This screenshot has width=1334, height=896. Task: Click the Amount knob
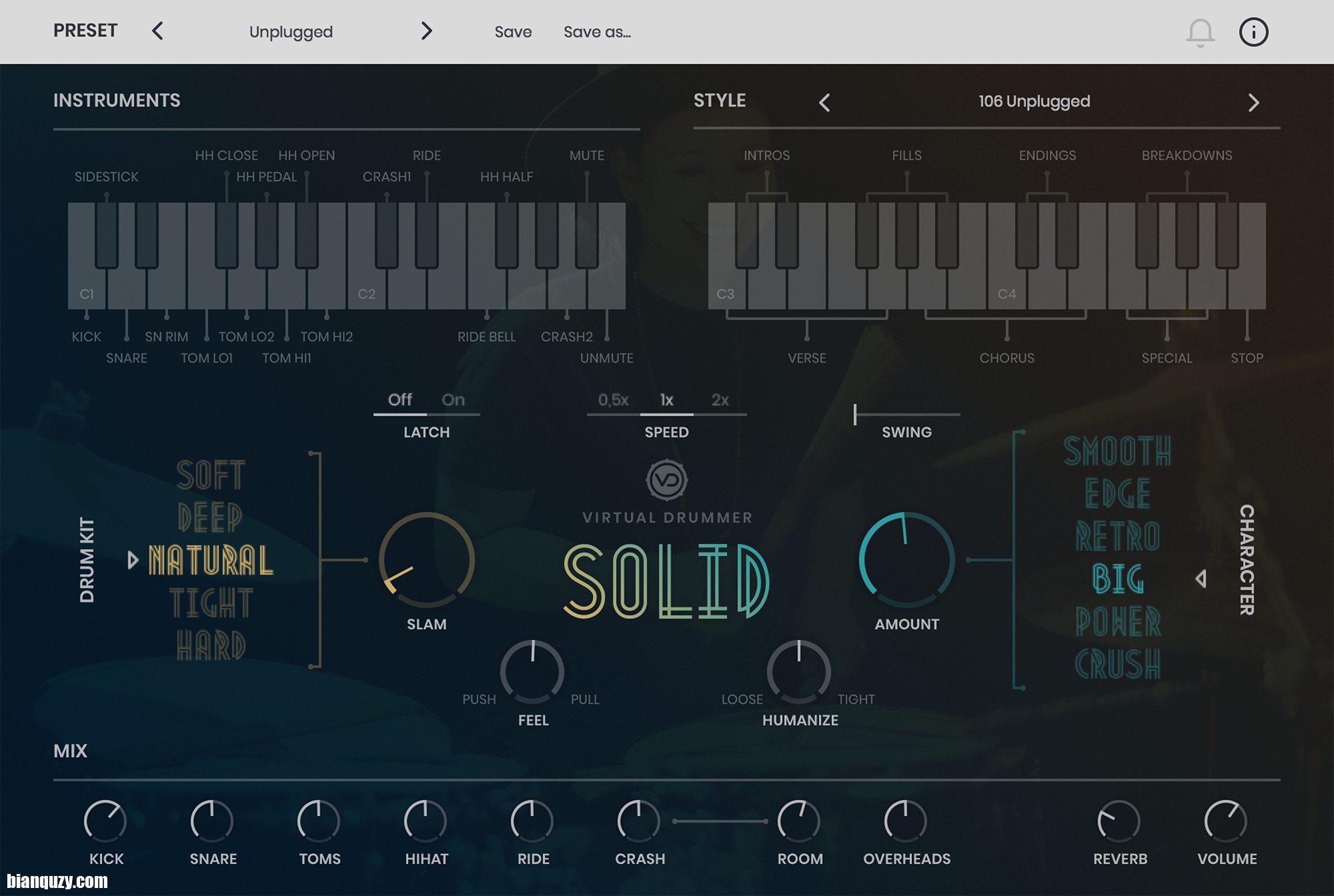[x=907, y=560]
